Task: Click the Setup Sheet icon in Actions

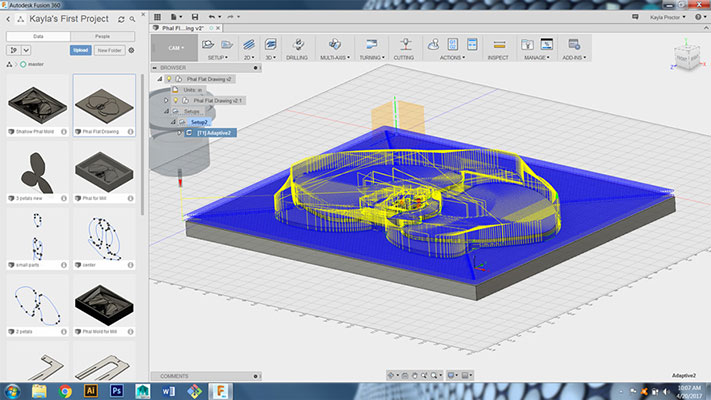Action: coord(472,44)
